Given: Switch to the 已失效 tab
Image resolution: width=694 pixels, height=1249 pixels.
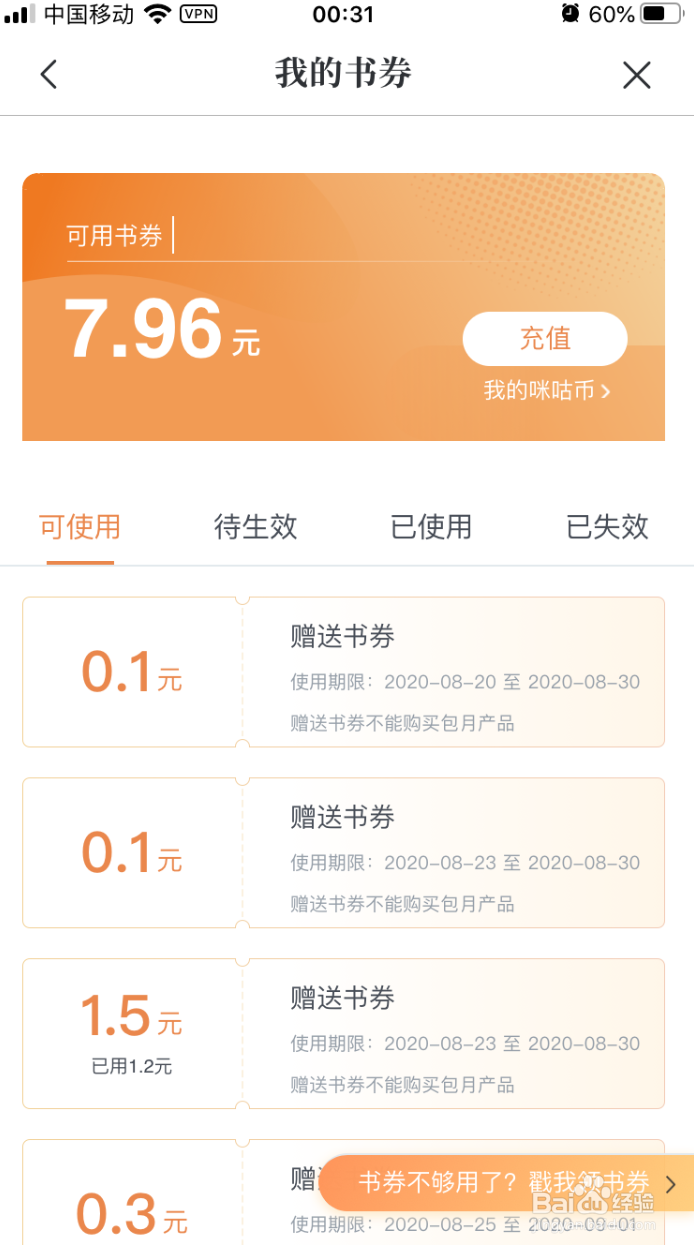Looking at the screenshot, I should pyautogui.click(x=607, y=527).
